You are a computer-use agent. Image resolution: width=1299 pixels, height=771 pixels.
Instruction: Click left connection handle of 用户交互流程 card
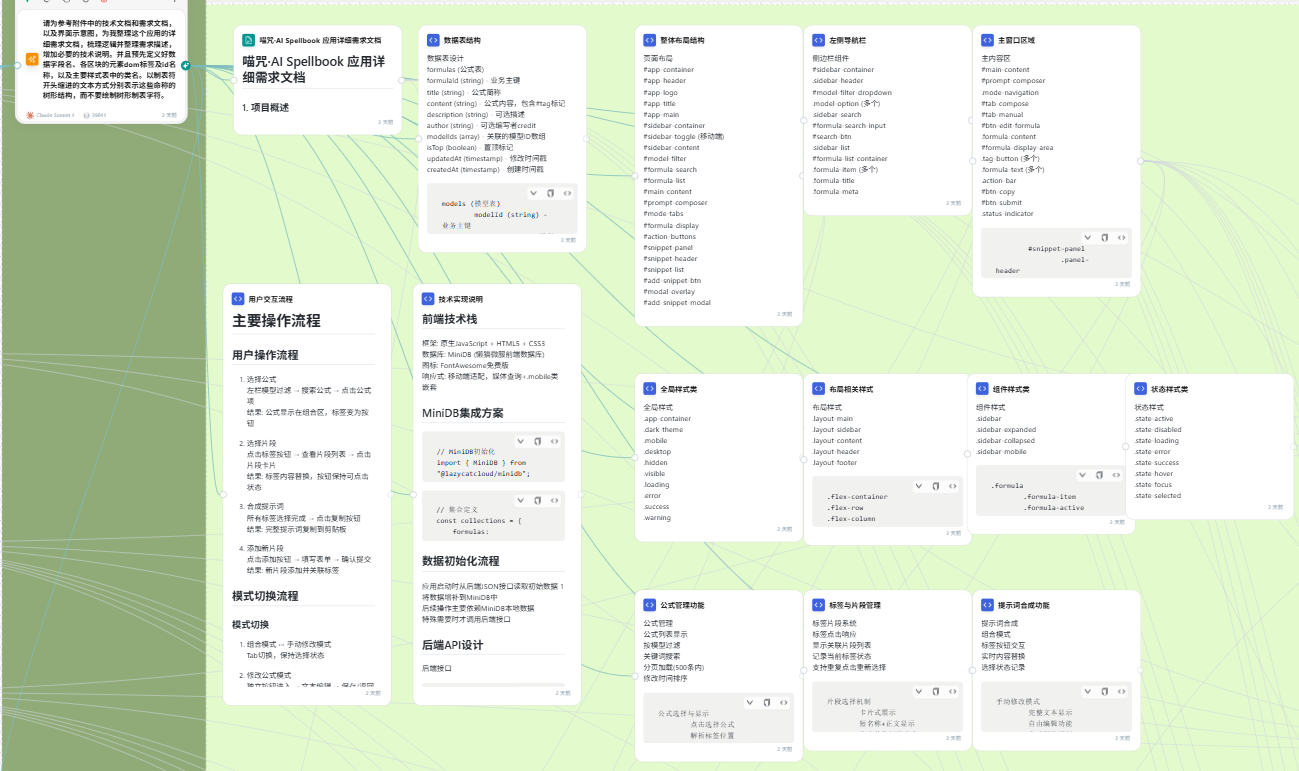223,494
